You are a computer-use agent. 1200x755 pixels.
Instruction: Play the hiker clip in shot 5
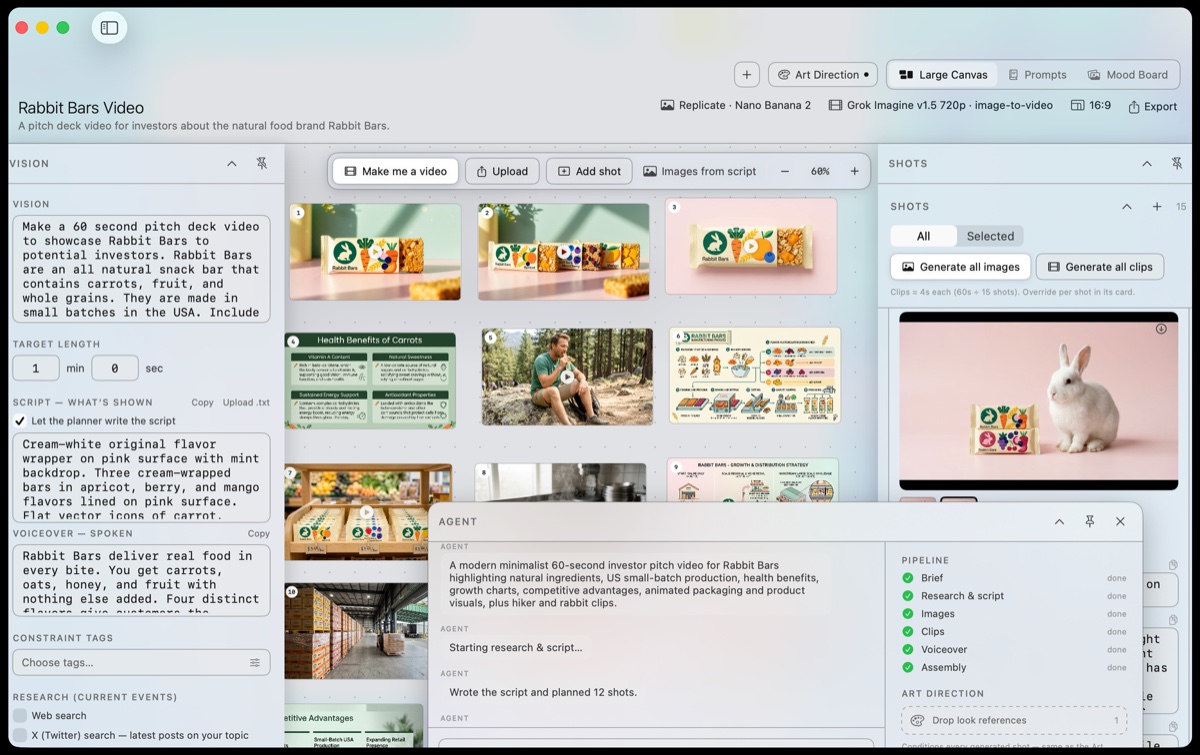pos(567,377)
